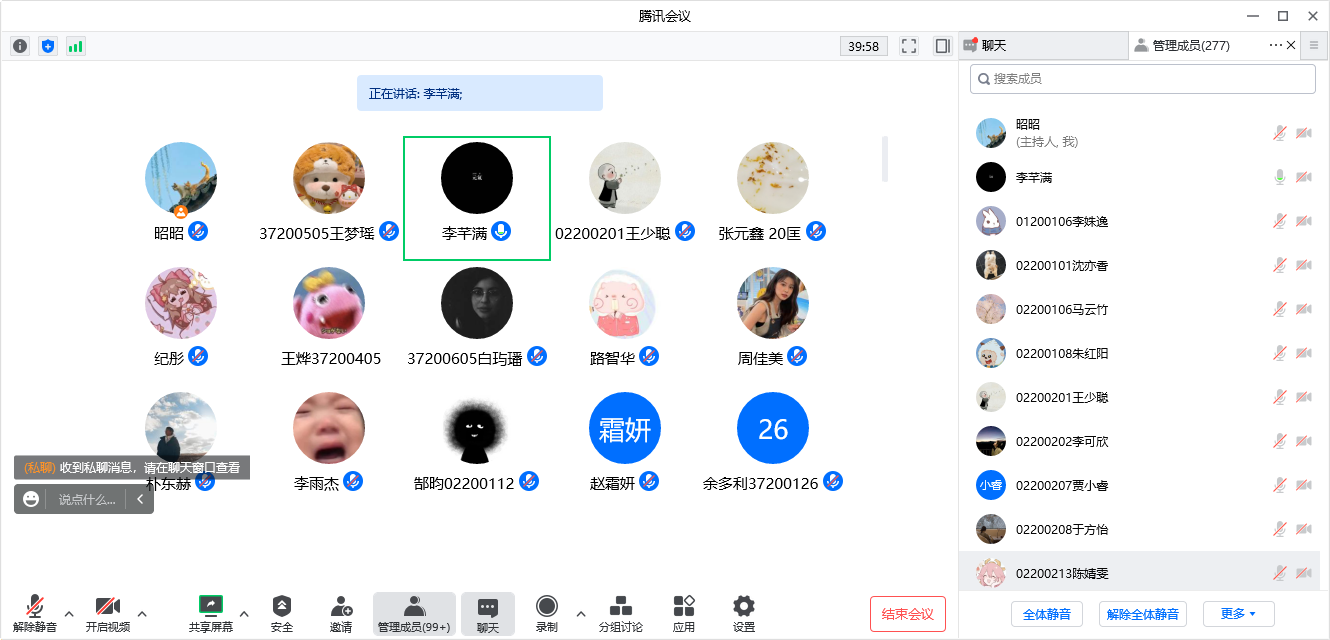Open the Security toolbar icon
Screen dimensions: 1330x640
[x=282, y=614]
